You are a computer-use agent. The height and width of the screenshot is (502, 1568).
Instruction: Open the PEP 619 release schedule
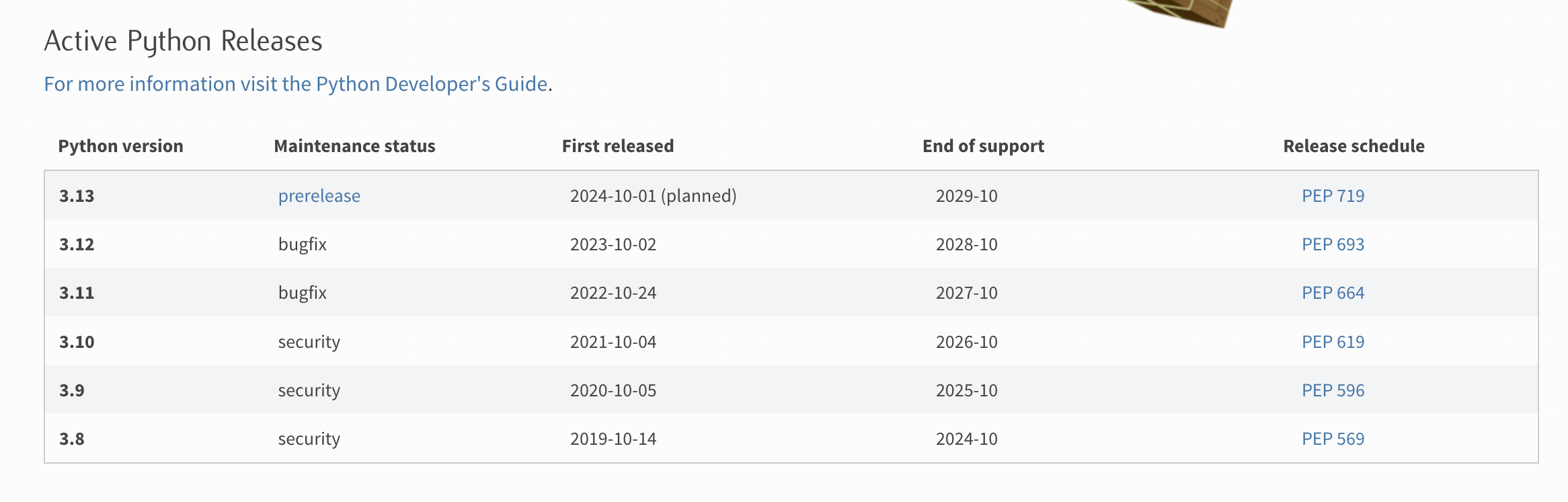pyautogui.click(x=1333, y=342)
